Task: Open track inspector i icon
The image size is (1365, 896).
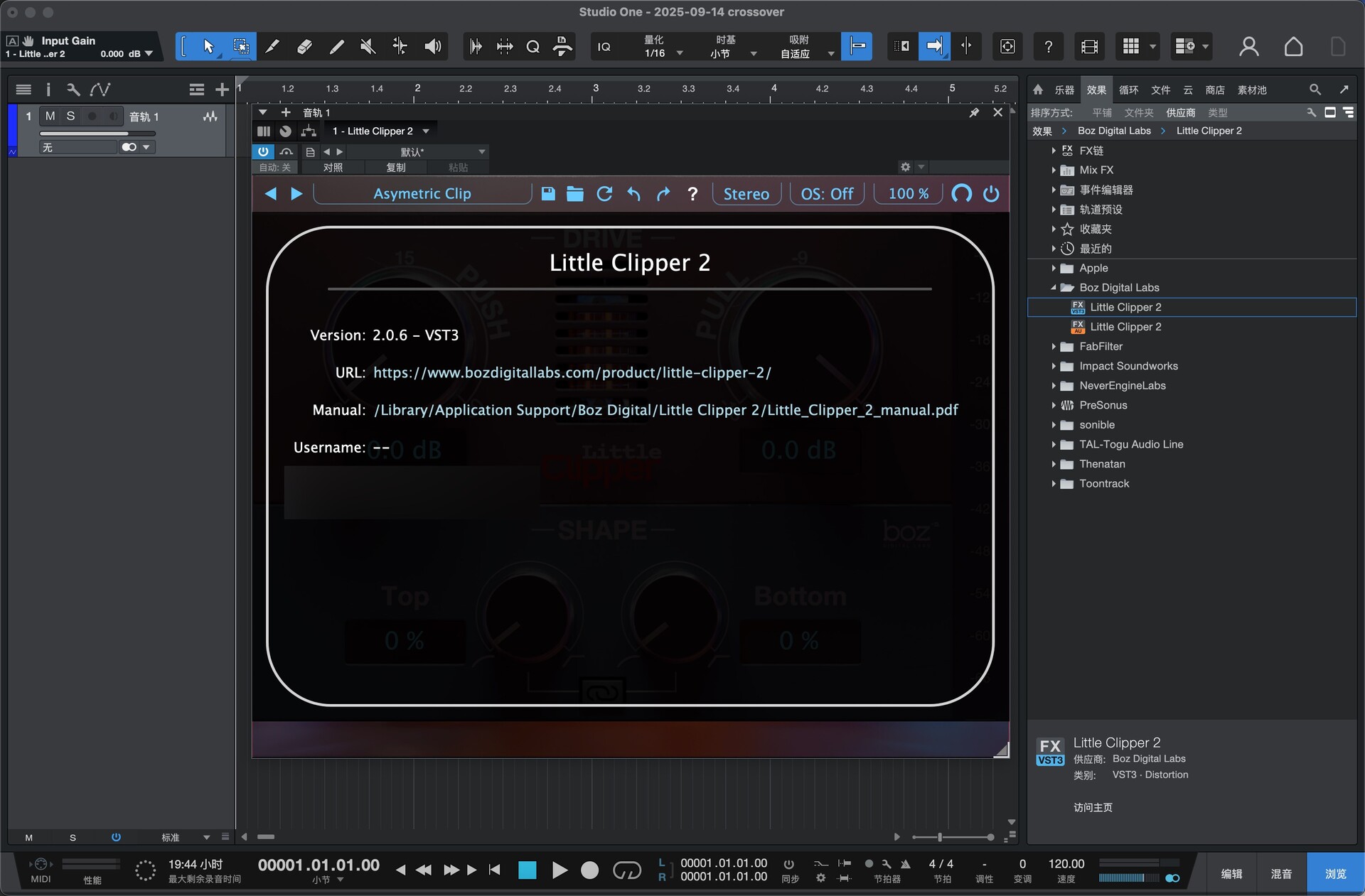Action: coord(48,90)
